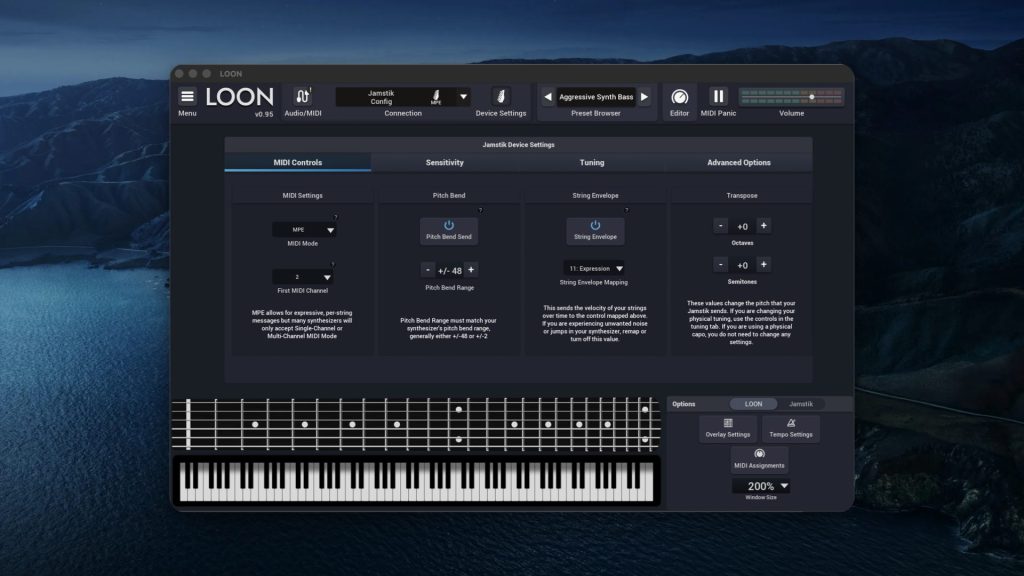1024x576 pixels.
Task: Decrease Pitch Bend Range
Action: pyautogui.click(x=428, y=270)
